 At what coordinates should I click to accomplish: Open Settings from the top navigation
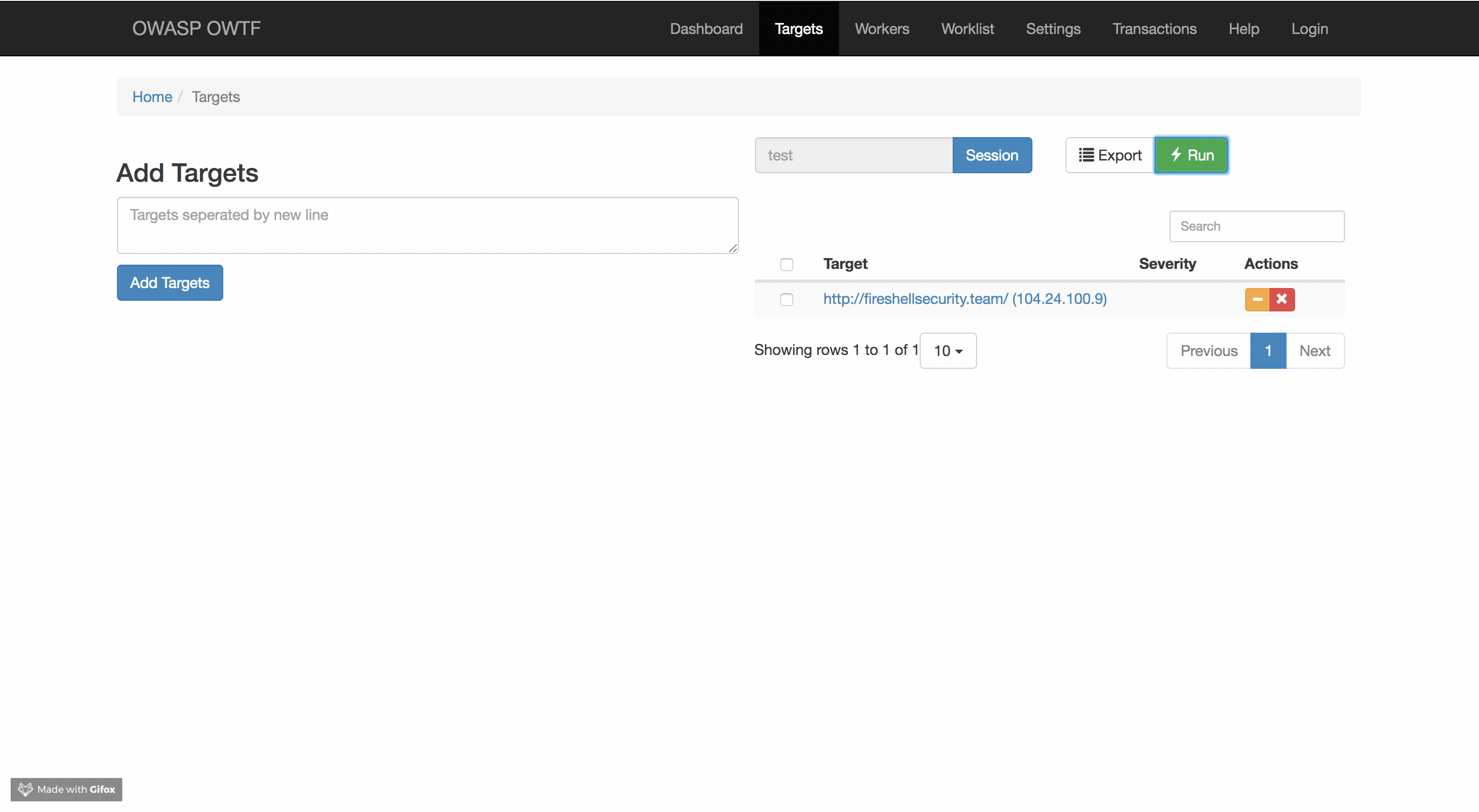pos(1053,29)
